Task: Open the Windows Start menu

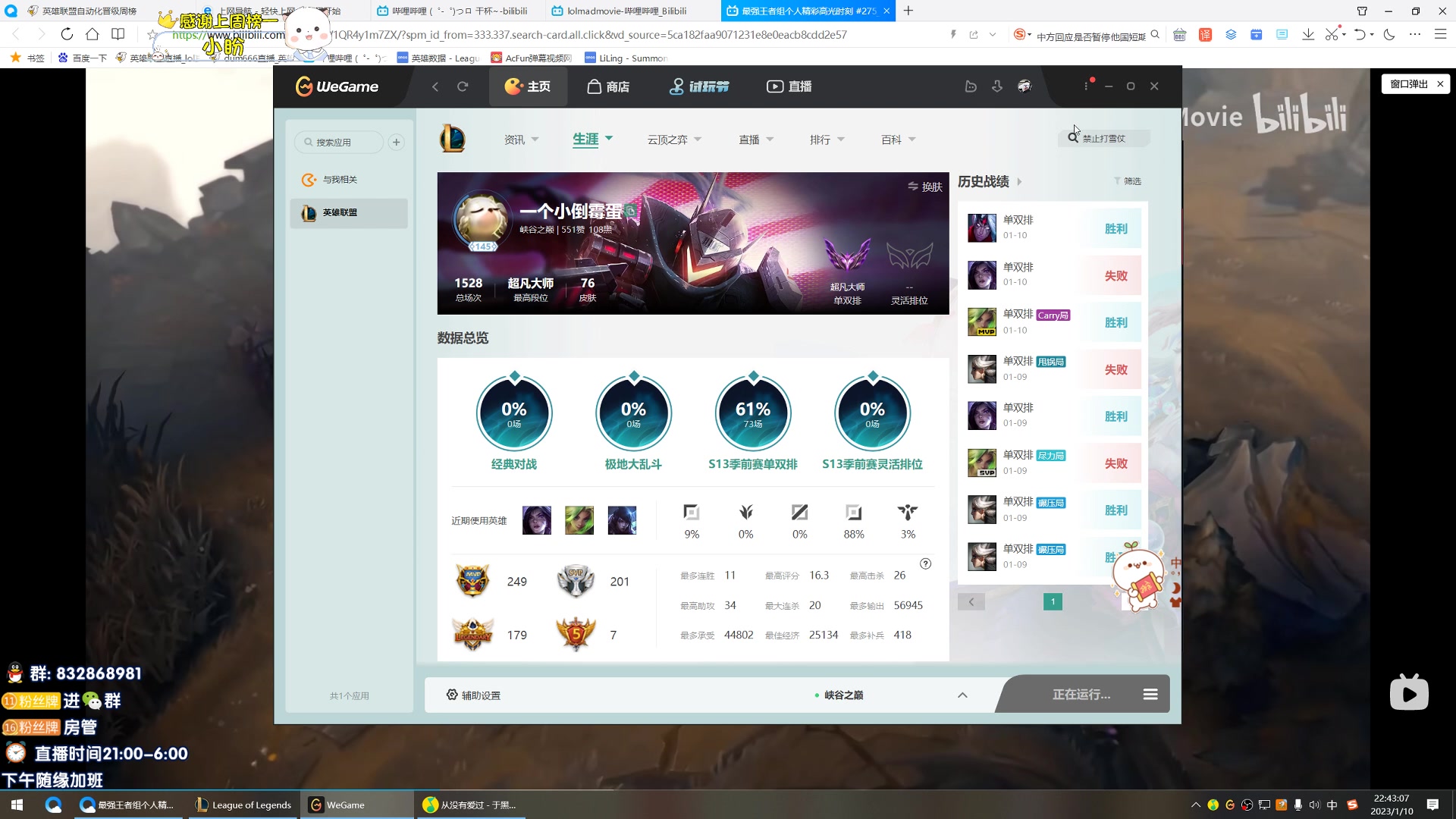Action: point(17,805)
